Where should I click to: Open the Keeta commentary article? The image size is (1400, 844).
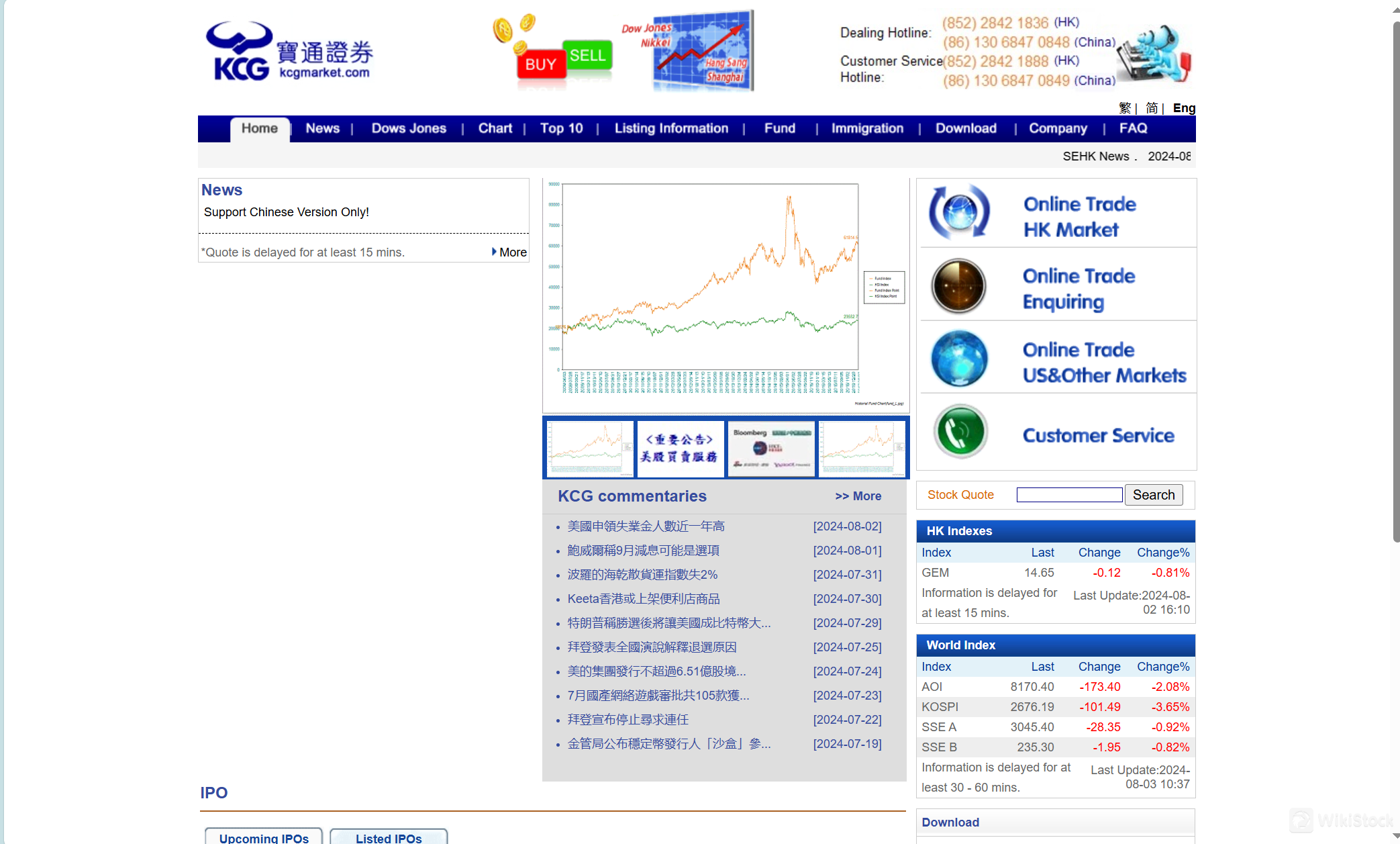pos(643,599)
